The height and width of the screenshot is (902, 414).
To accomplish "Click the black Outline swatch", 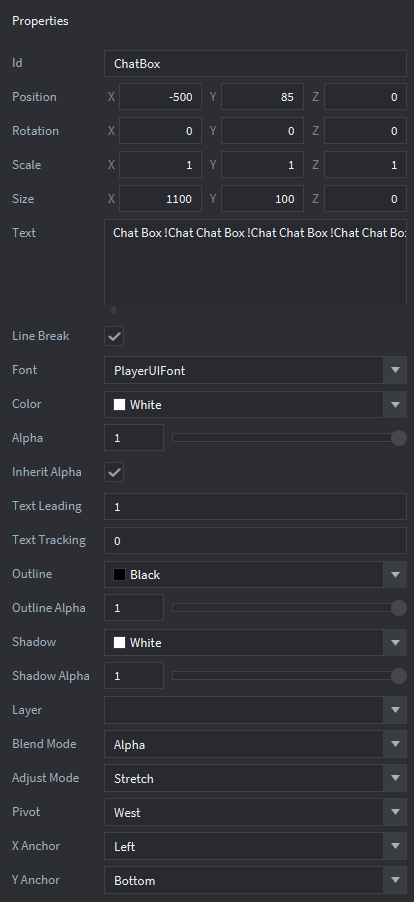I will pyautogui.click(x=119, y=574).
